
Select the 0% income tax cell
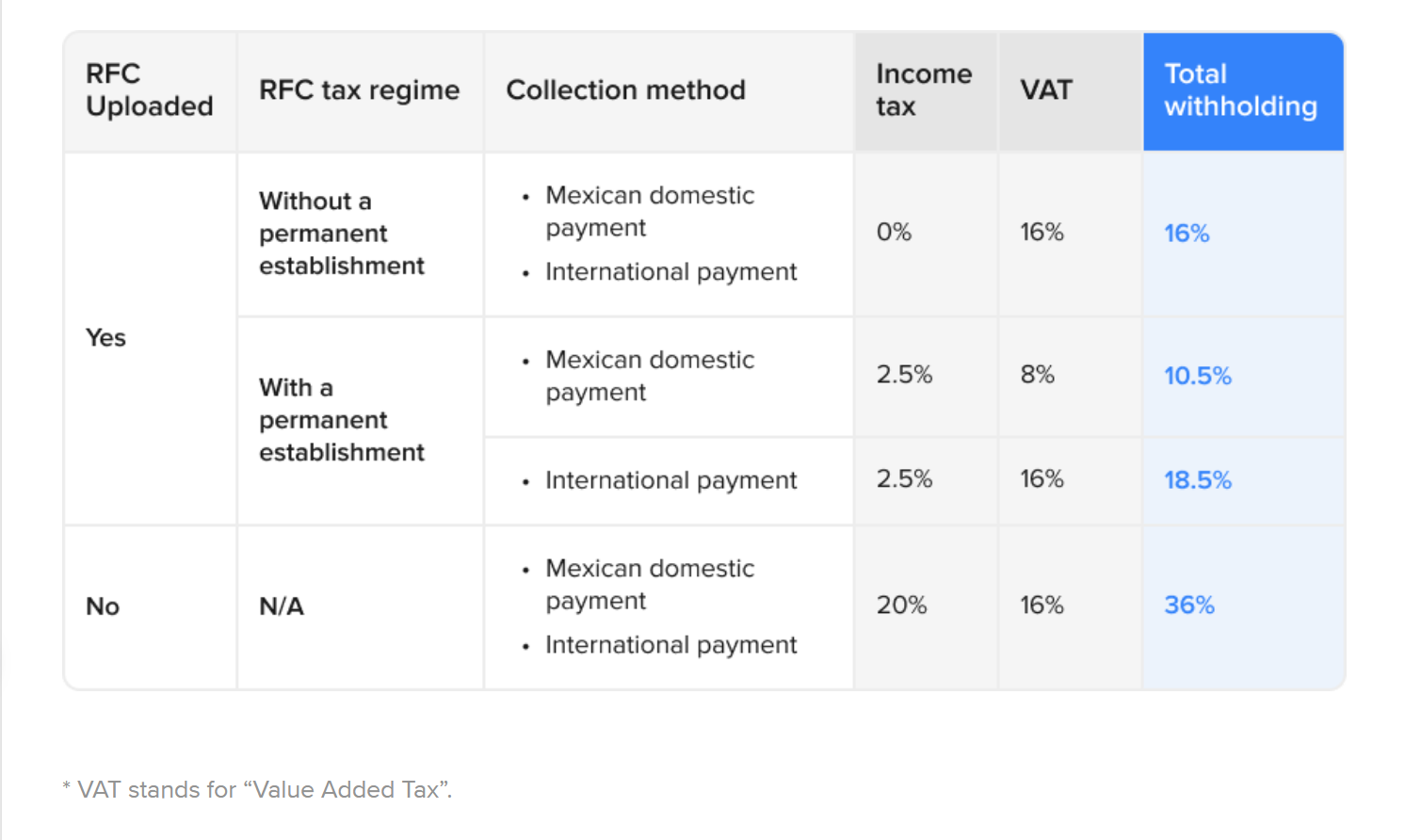pos(894,233)
